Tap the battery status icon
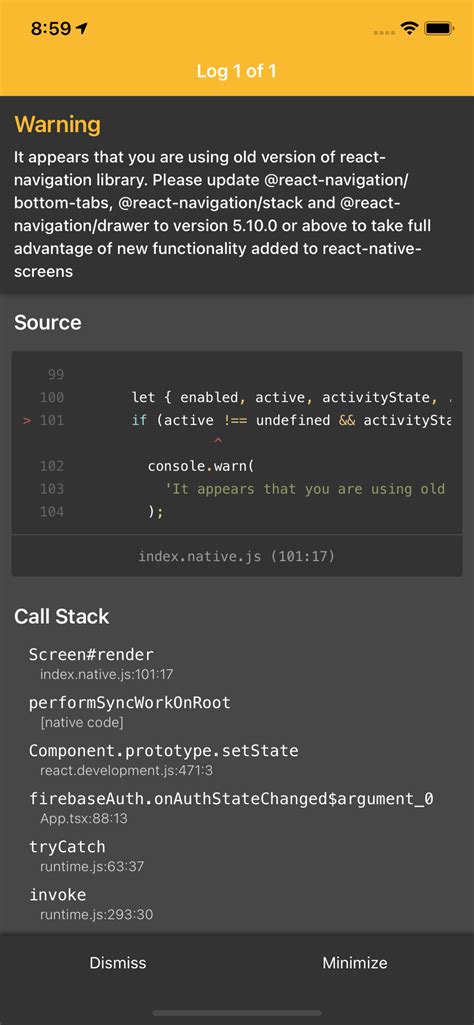 (x=439, y=29)
